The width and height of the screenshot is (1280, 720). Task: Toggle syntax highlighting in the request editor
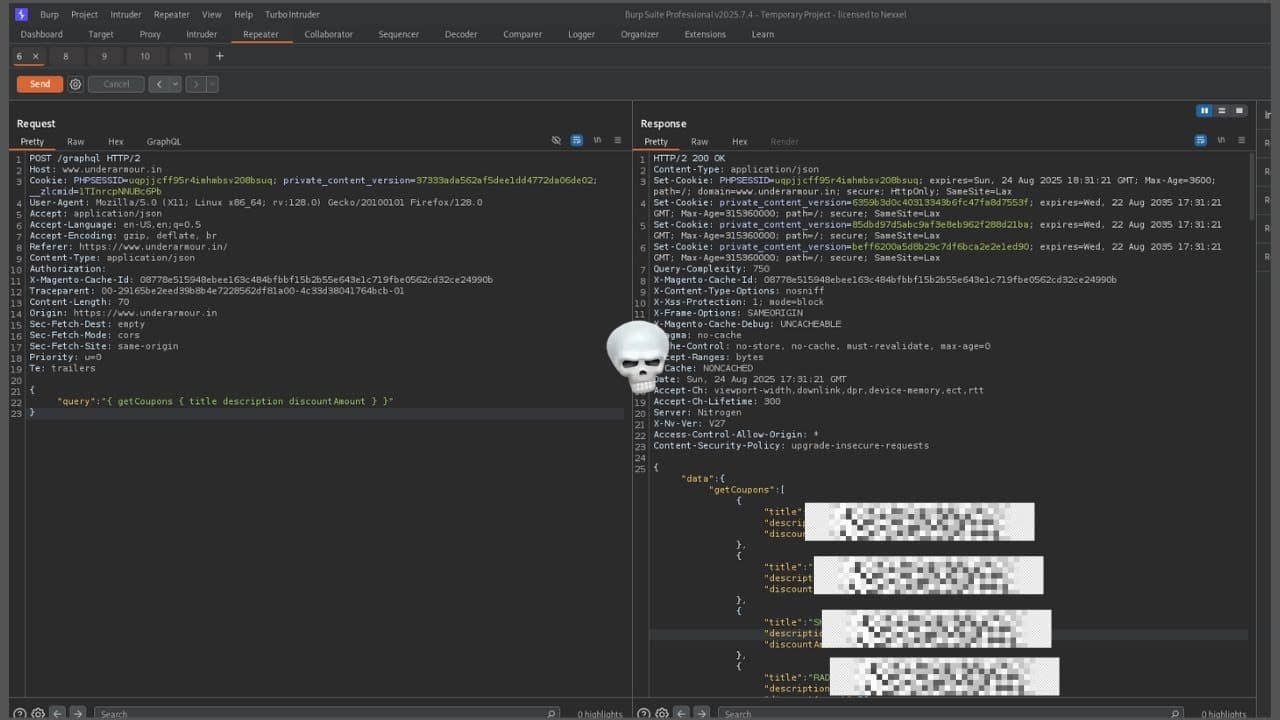576,140
